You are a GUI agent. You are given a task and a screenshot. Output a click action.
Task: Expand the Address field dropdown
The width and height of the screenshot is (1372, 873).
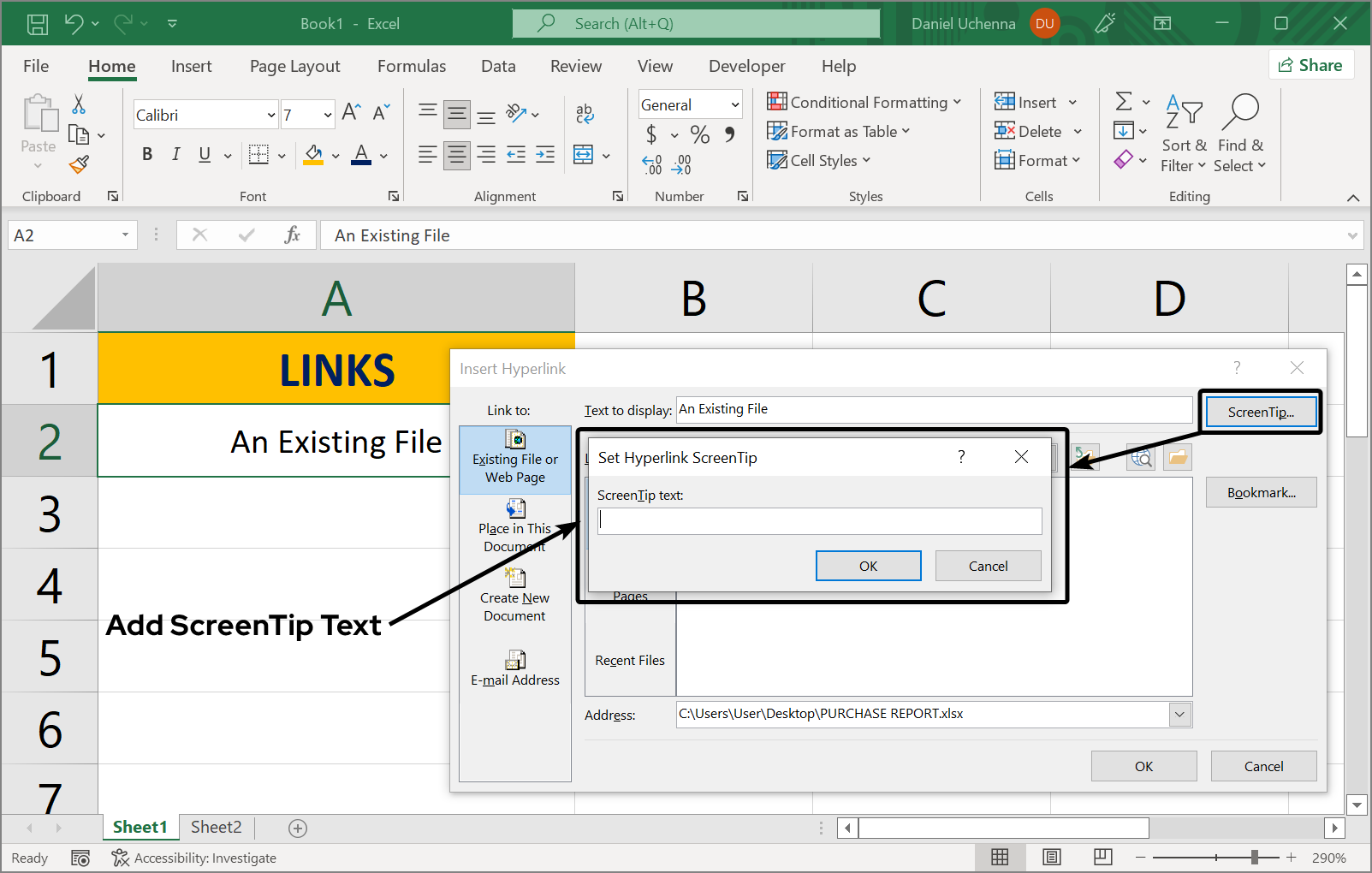tap(1179, 714)
